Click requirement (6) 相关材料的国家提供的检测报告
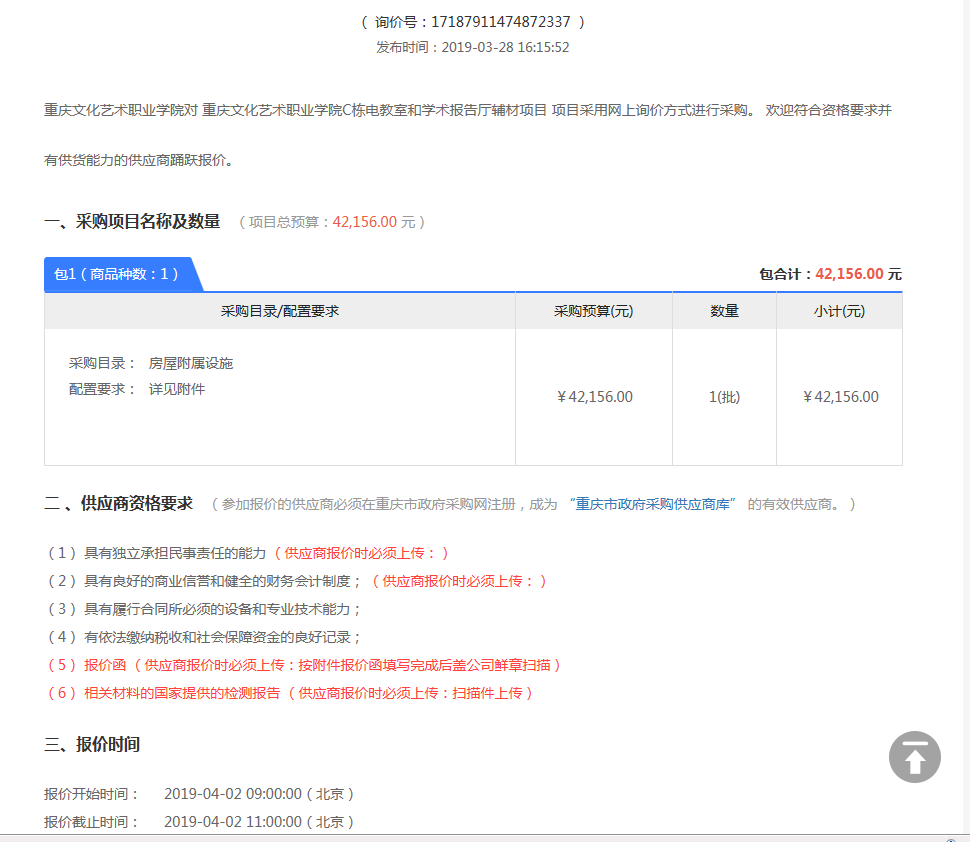970x842 pixels. [290, 693]
